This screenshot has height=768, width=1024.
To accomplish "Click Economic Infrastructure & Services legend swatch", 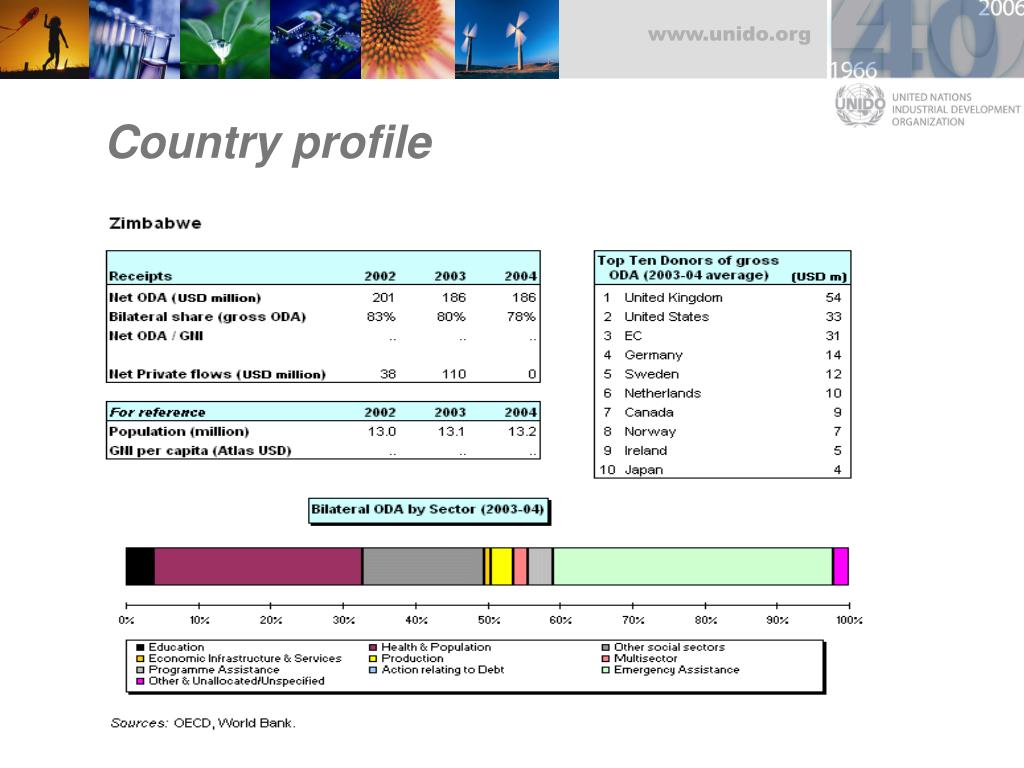I will pyautogui.click(x=140, y=658).
